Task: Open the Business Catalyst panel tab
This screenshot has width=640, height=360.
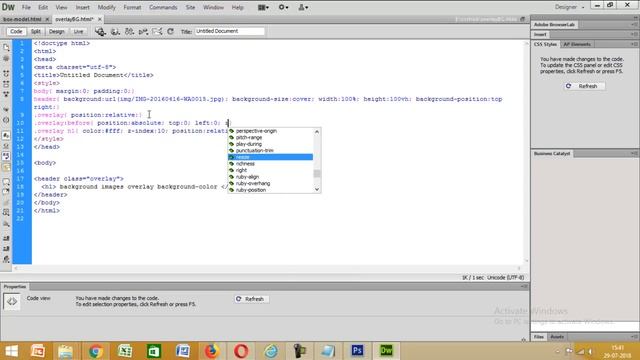Action: tap(552, 153)
